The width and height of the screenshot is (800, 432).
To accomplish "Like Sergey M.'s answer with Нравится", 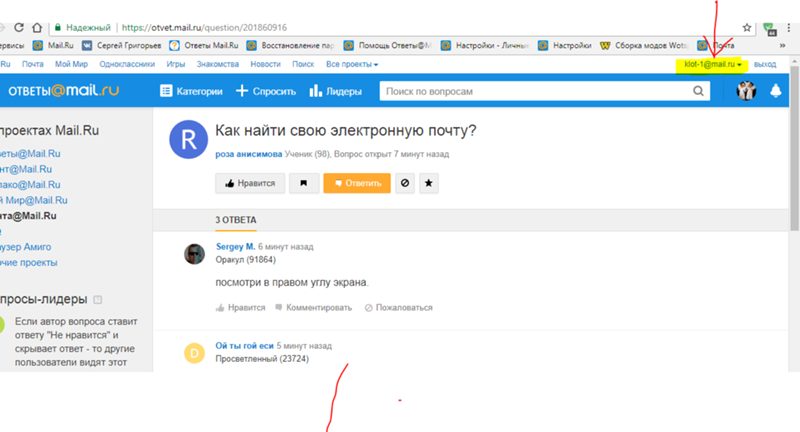I will 240,308.
